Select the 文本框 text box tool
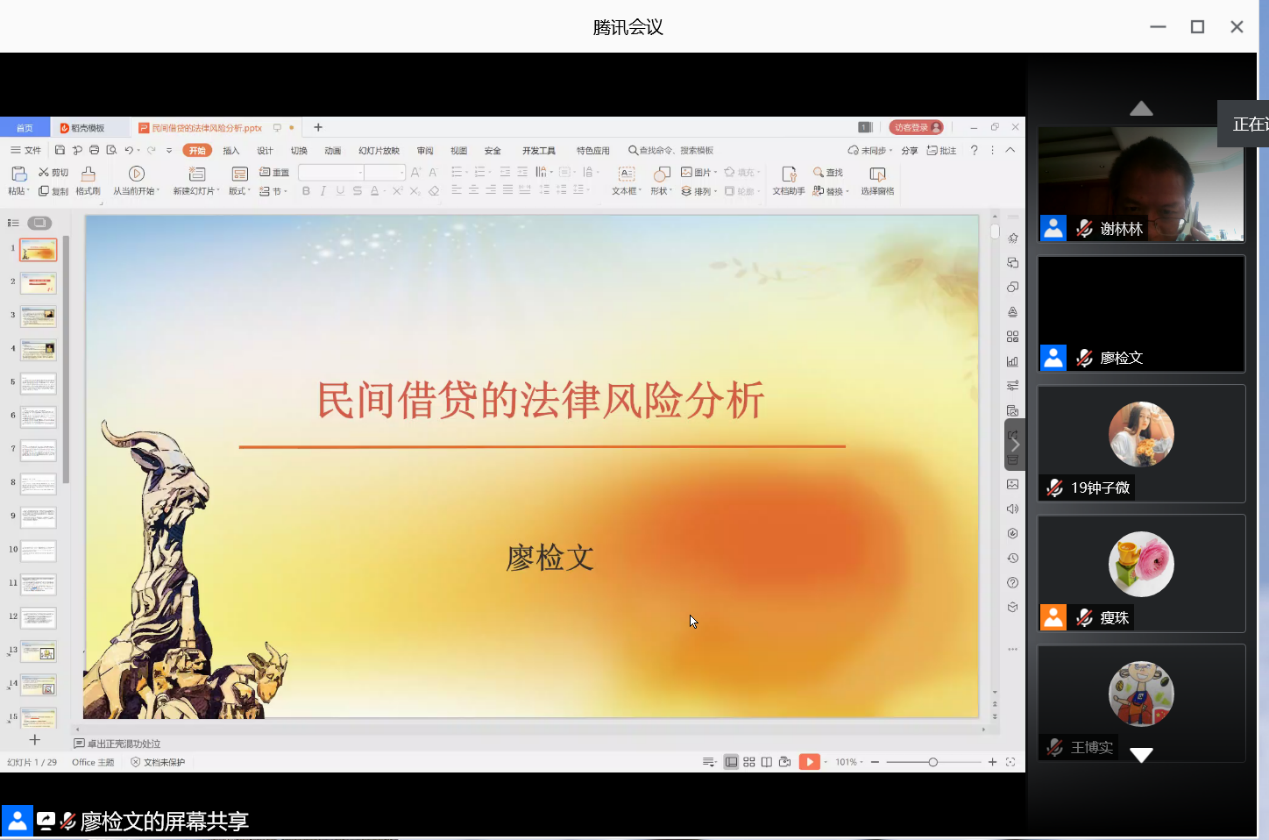This screenshot has width=1269, height=840. point(626,174)
